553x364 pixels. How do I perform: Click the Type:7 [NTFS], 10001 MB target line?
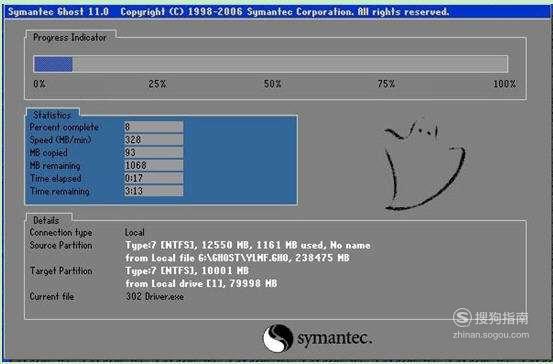click(187, 271)
